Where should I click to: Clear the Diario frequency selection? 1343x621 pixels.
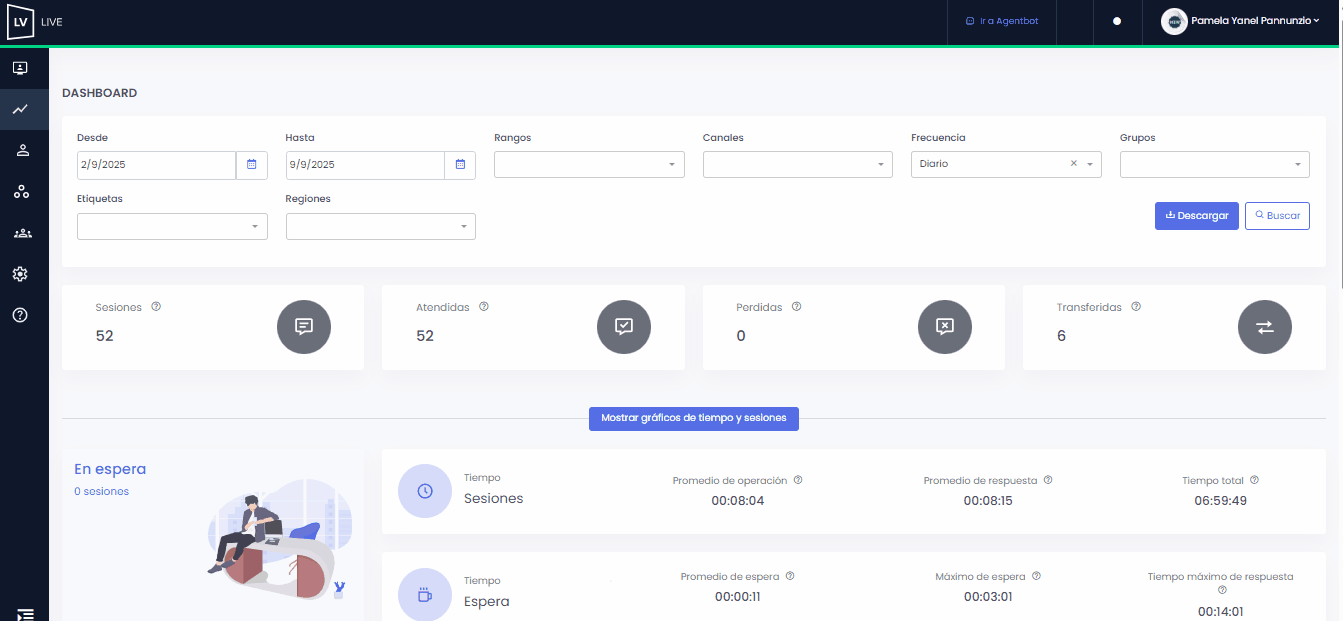pos(1074,164)
